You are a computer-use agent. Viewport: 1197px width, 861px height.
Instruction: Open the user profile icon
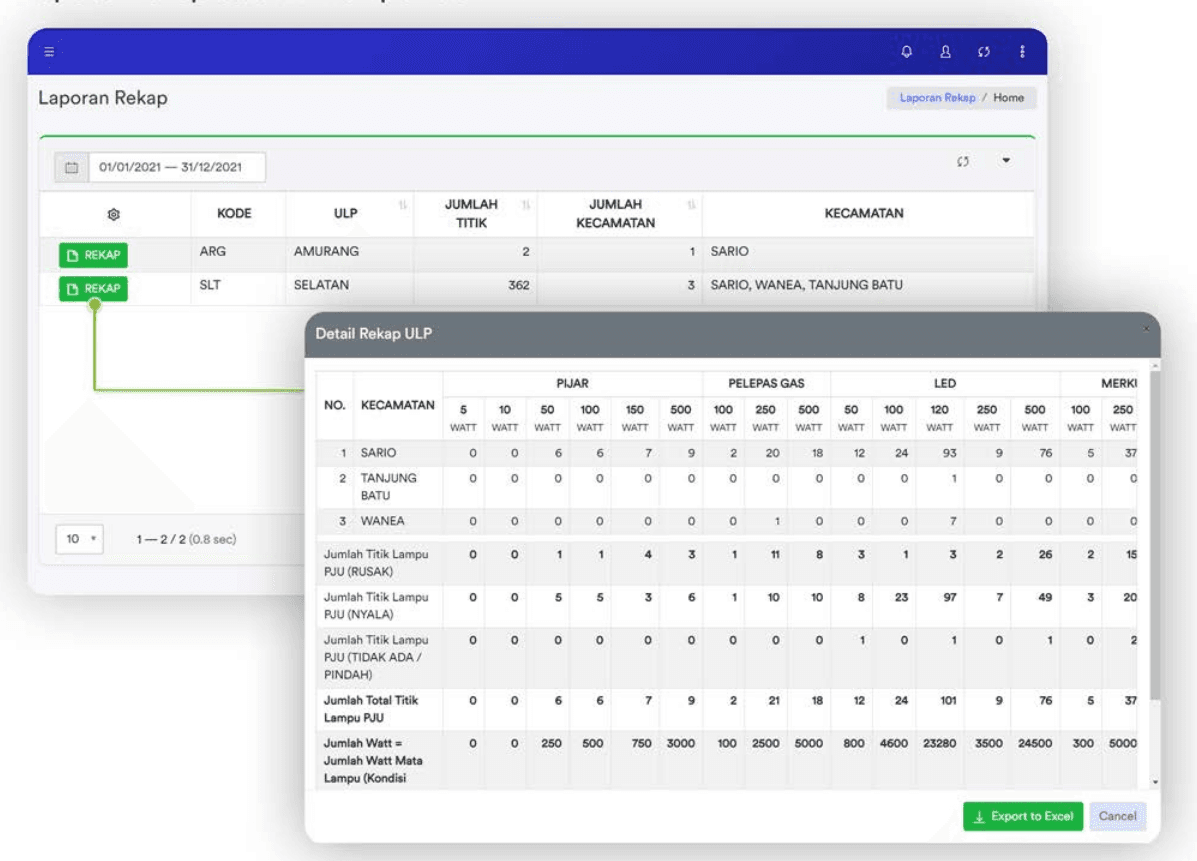[945, 52]
